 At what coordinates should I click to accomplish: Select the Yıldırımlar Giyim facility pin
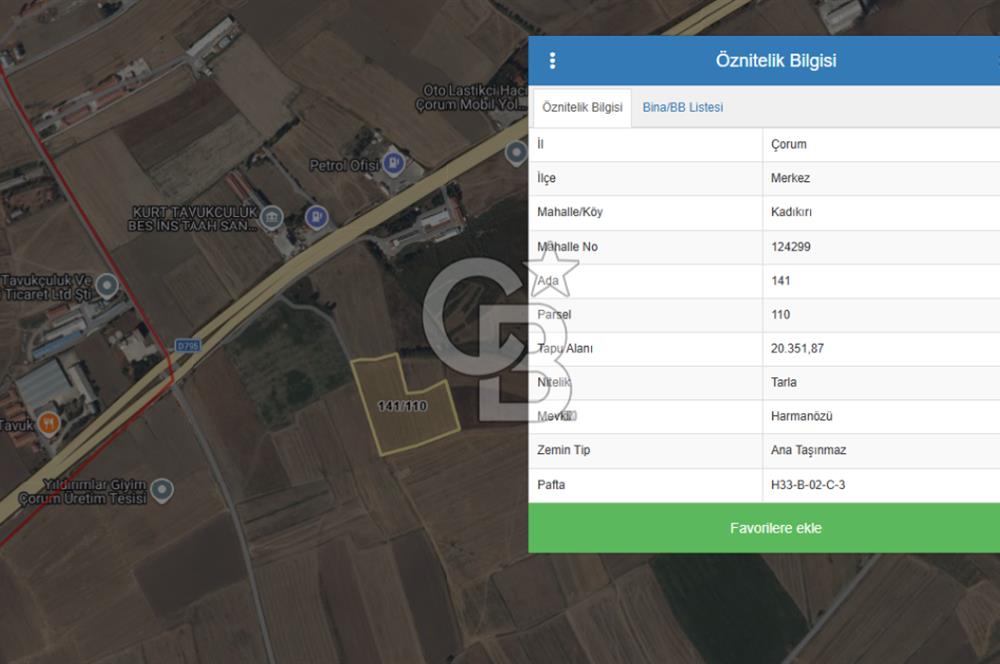(160, 490)
